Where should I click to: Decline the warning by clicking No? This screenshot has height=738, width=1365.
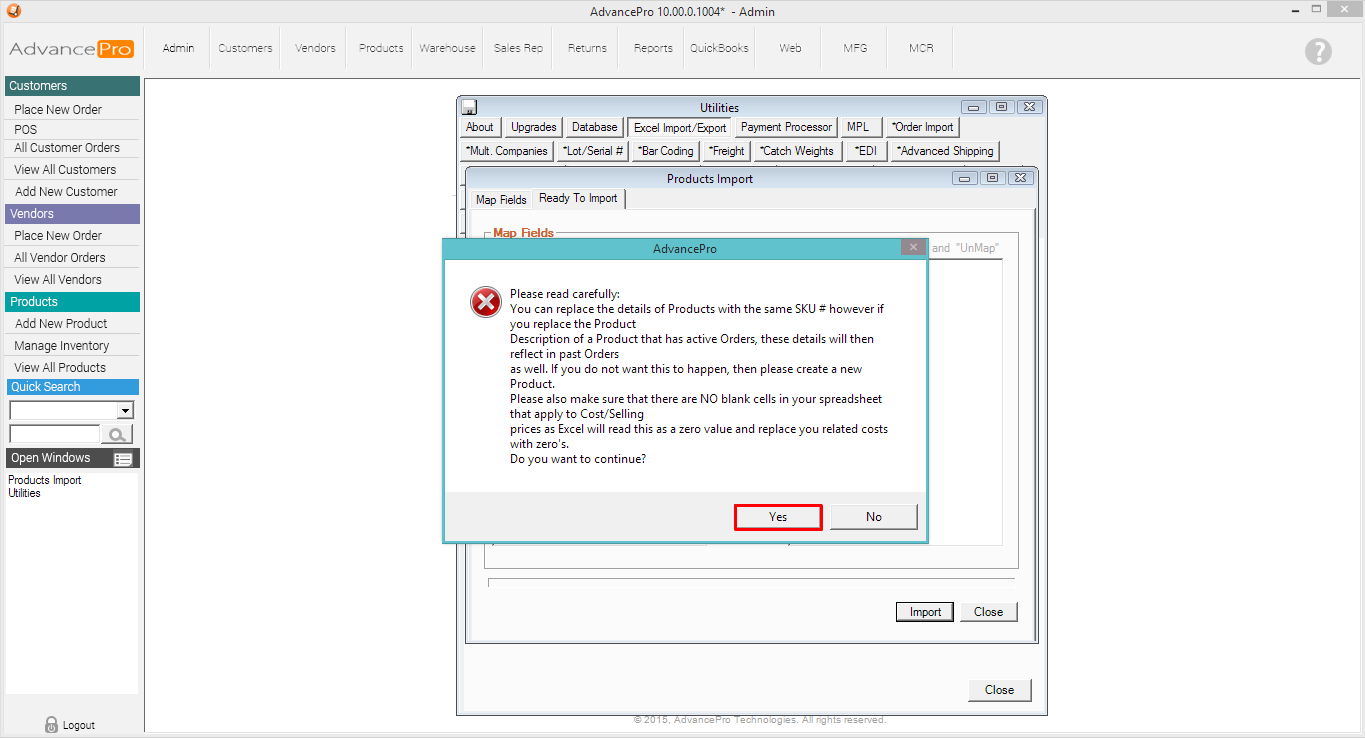coord(873,517)
